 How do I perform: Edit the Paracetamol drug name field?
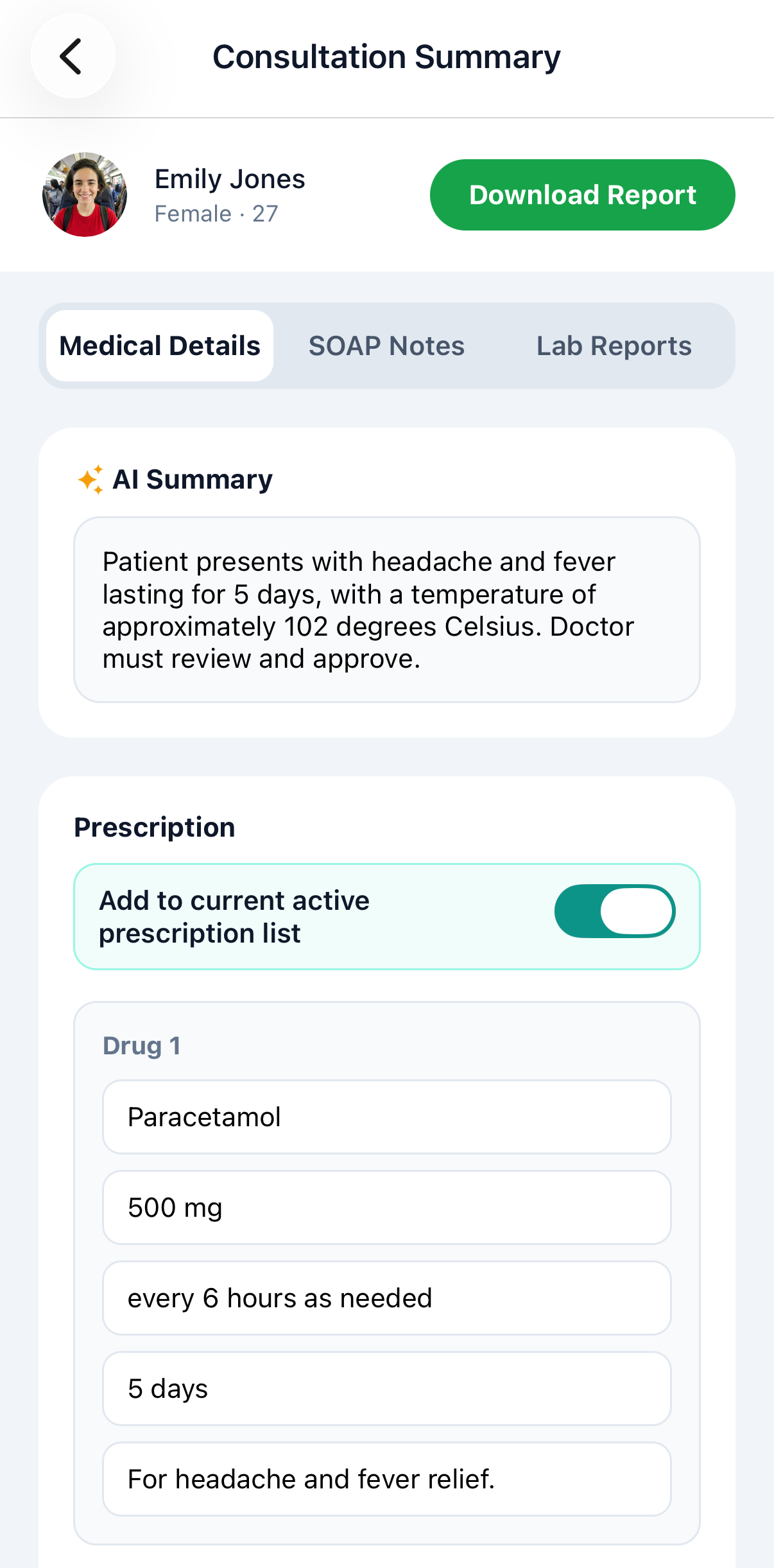click(x=386, y=1117)
